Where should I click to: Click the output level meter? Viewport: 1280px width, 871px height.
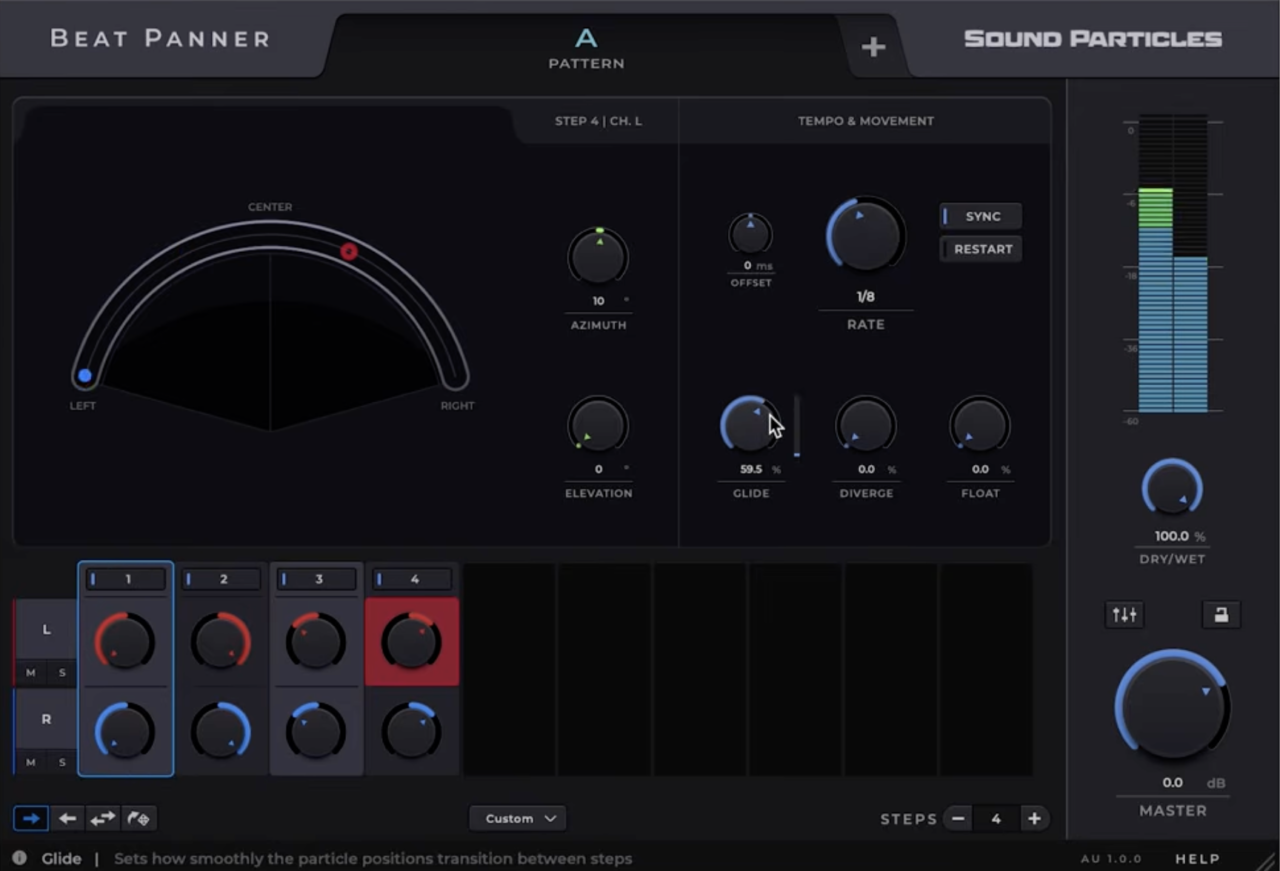[x=1173, y=264]
